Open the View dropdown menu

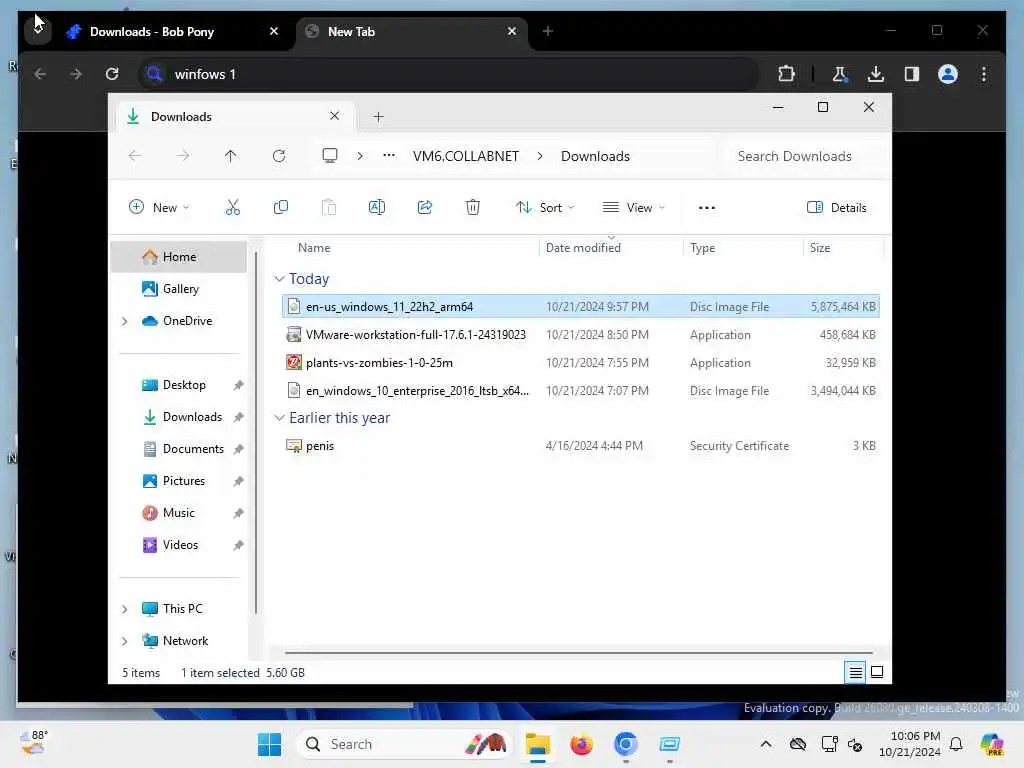tap(633, 208)
